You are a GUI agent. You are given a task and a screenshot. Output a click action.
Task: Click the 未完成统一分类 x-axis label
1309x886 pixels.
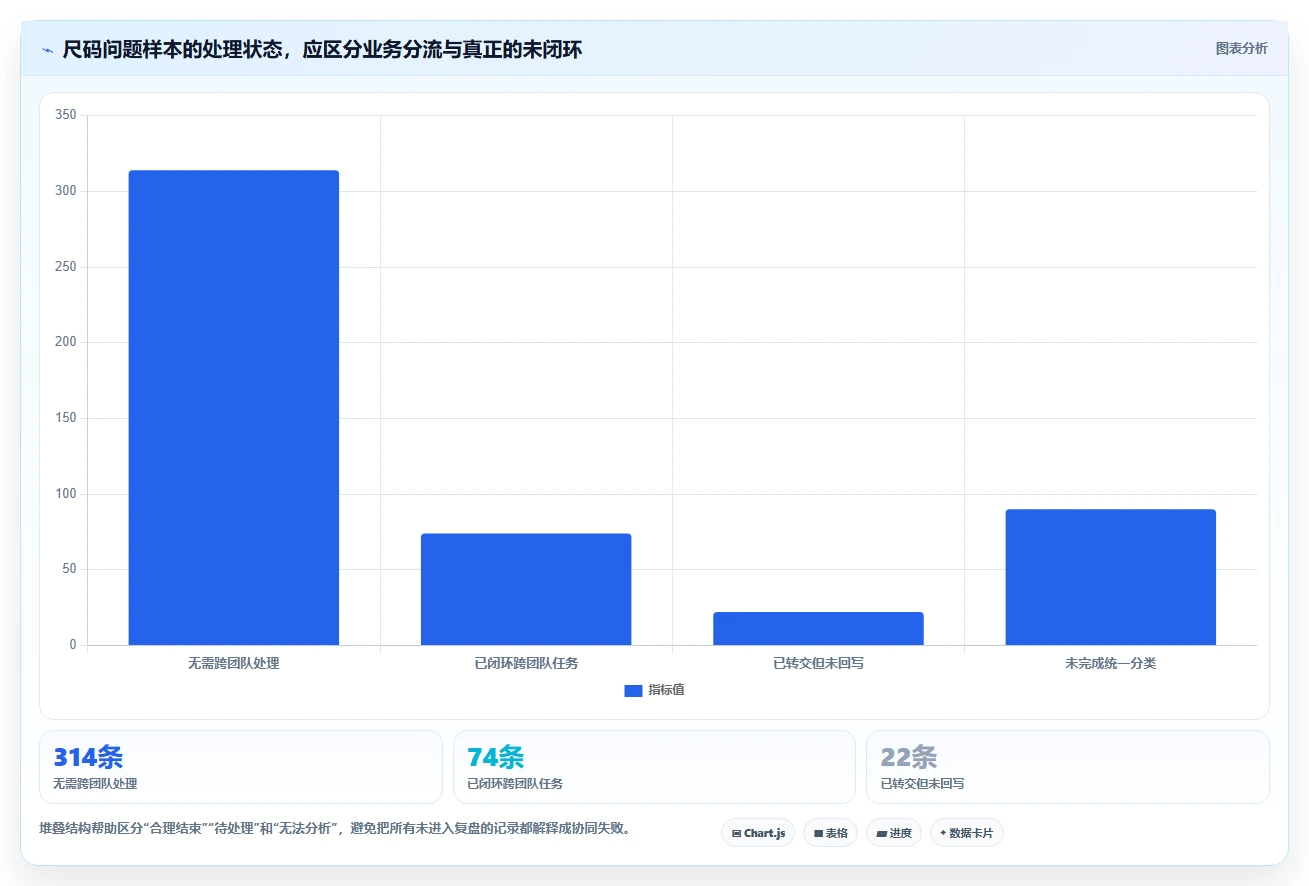pos(1110,663)
